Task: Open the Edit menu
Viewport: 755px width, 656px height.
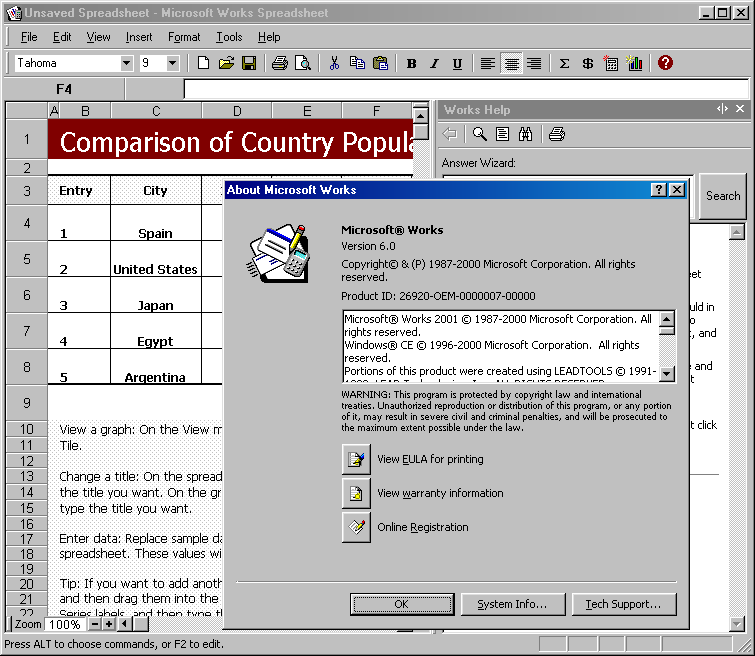Action: pyautogui.click(x=62, y=37)
